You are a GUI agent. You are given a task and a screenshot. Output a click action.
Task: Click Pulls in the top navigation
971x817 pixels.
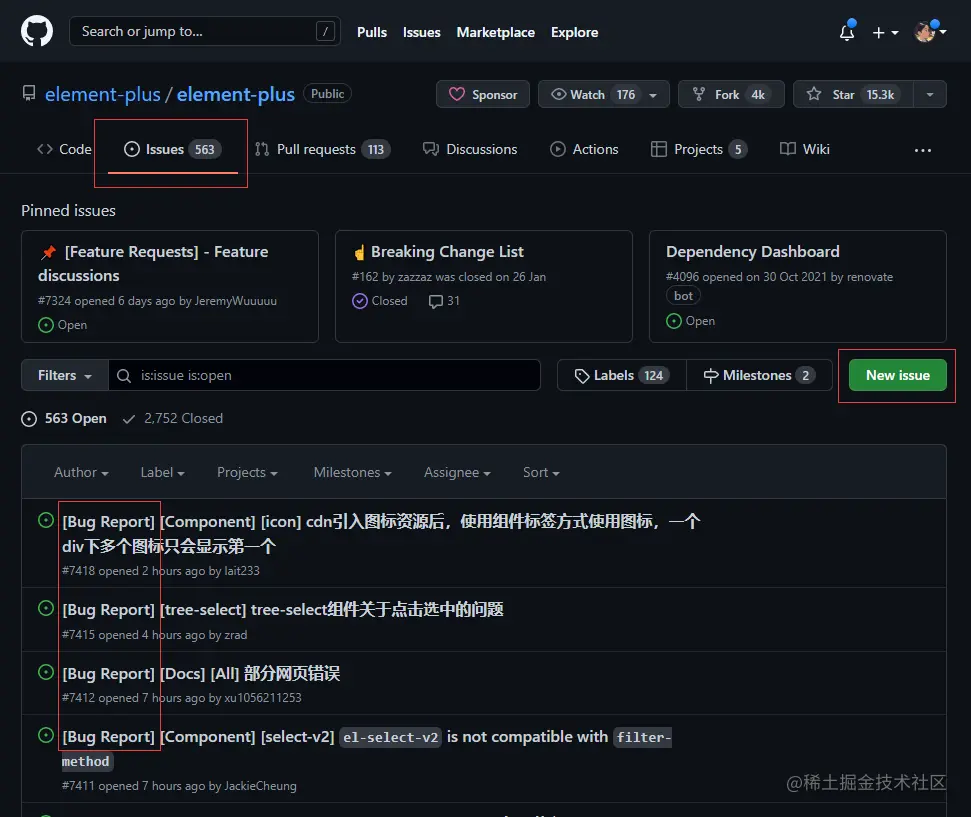[x=372, y=32]
